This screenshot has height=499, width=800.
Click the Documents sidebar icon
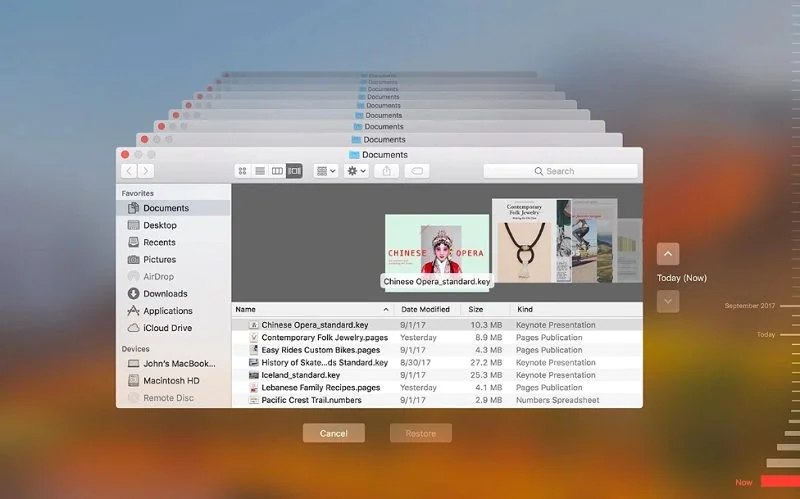point(133,208)
